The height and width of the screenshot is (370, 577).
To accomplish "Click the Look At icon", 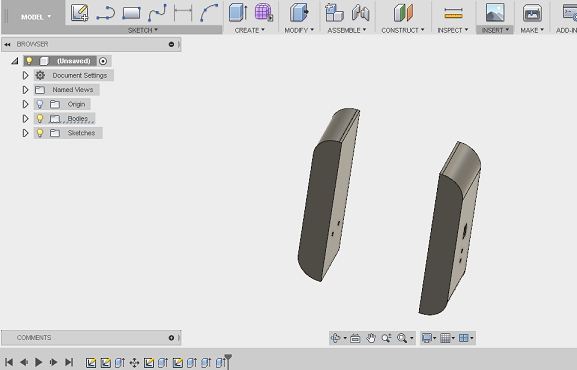I will 355,338.
